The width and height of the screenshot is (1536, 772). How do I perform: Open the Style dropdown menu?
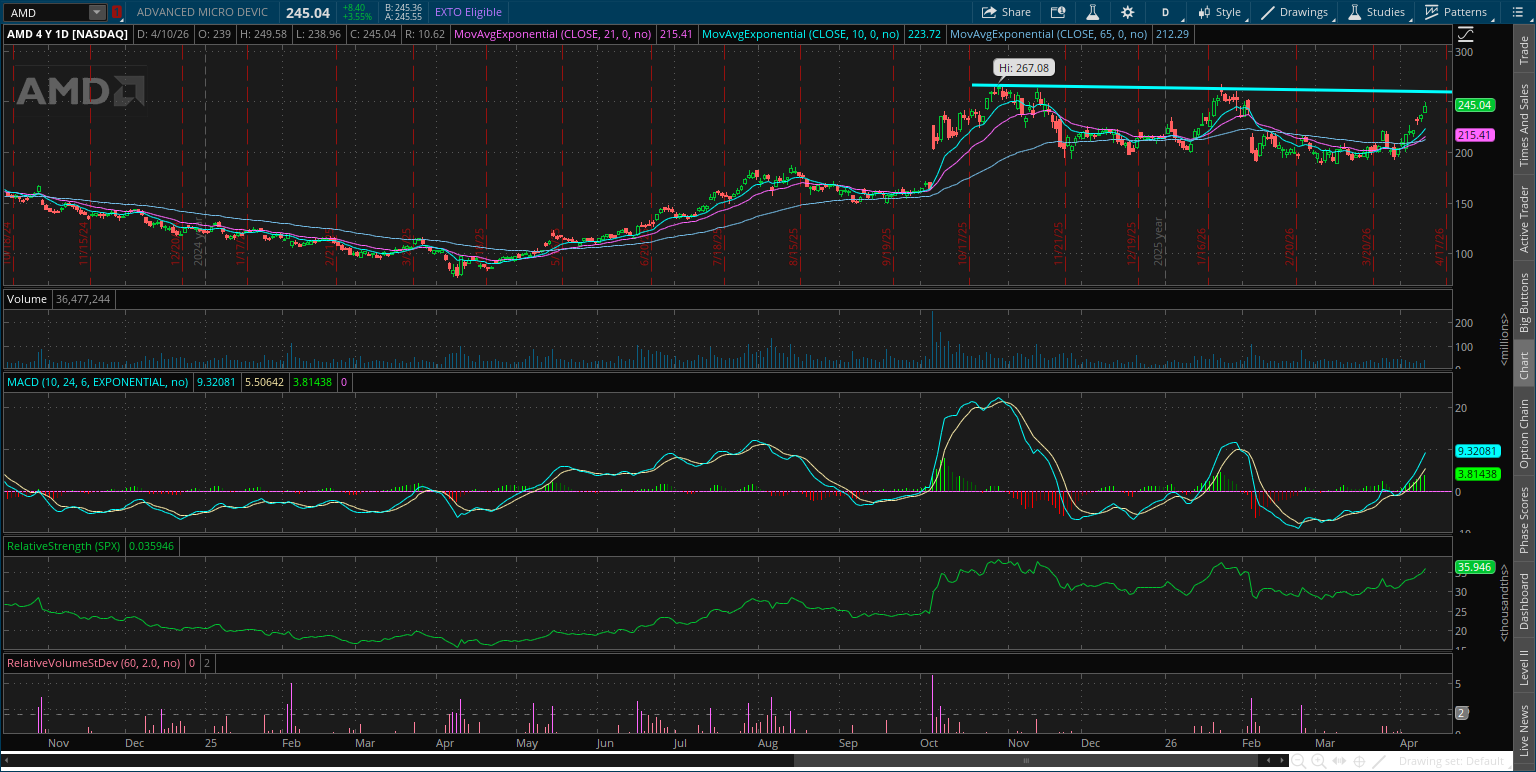pyautogui.click(x=1219, y=12)
